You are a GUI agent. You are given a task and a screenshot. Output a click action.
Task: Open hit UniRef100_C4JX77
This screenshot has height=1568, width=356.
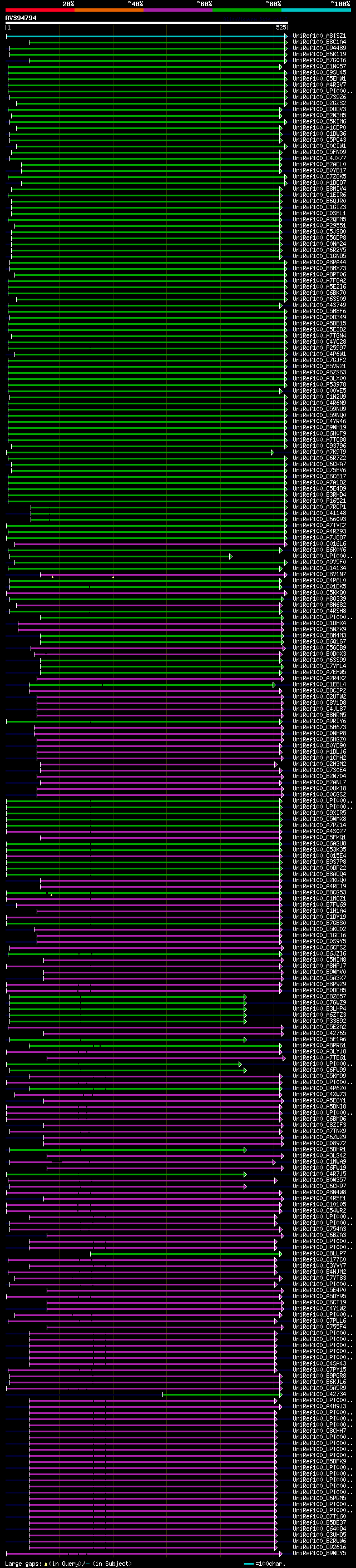click(319, 159)
